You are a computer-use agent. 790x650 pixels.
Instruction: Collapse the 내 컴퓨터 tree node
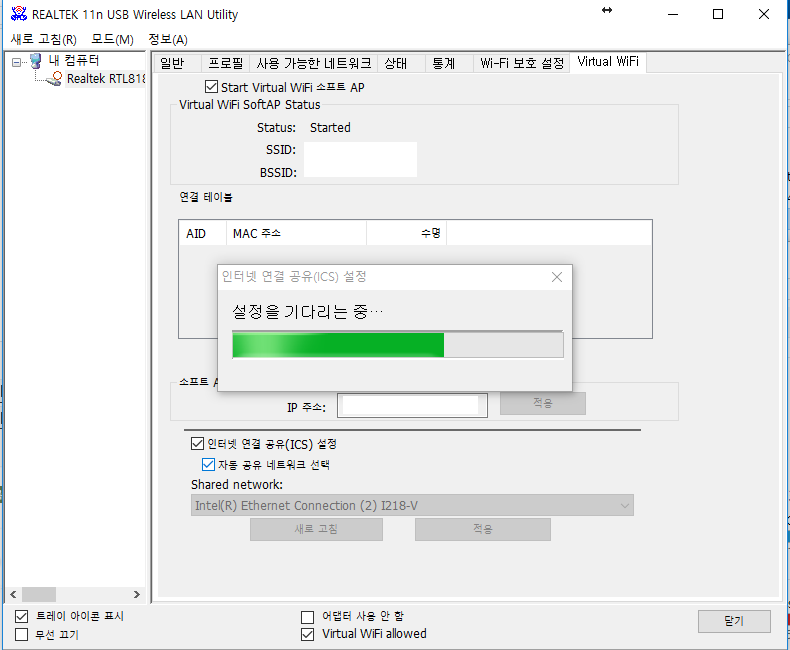tap(16, 62)
